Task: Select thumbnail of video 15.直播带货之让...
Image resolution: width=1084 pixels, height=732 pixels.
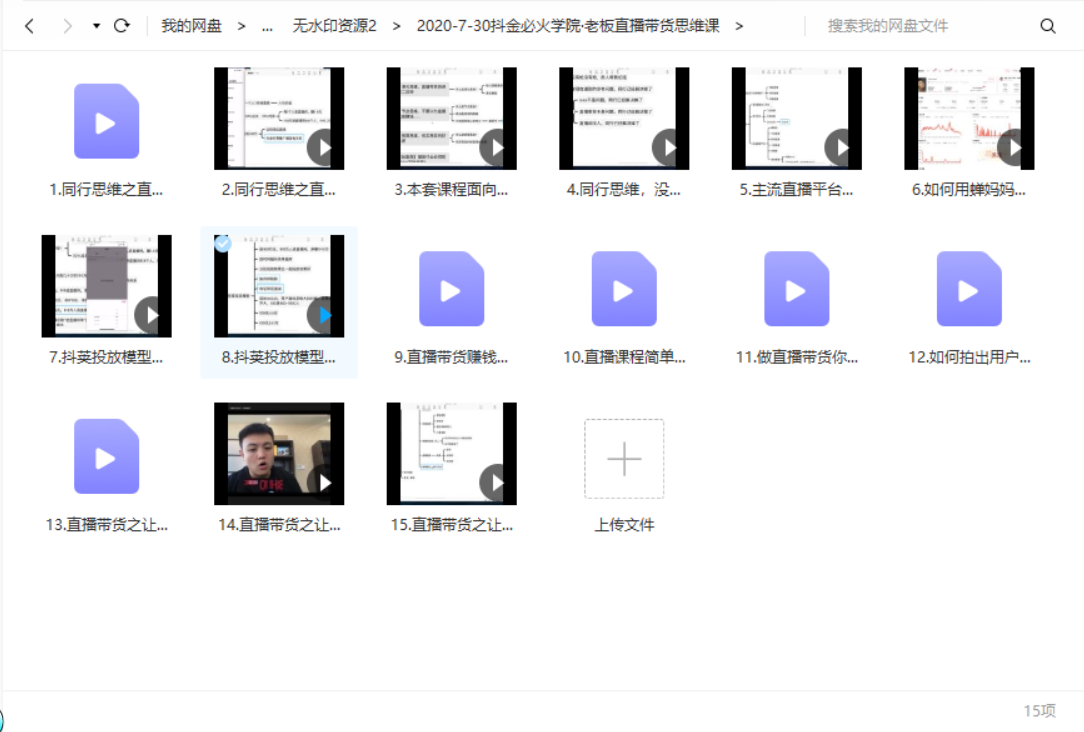Action: pyautogui.click(x=451, y=453)
